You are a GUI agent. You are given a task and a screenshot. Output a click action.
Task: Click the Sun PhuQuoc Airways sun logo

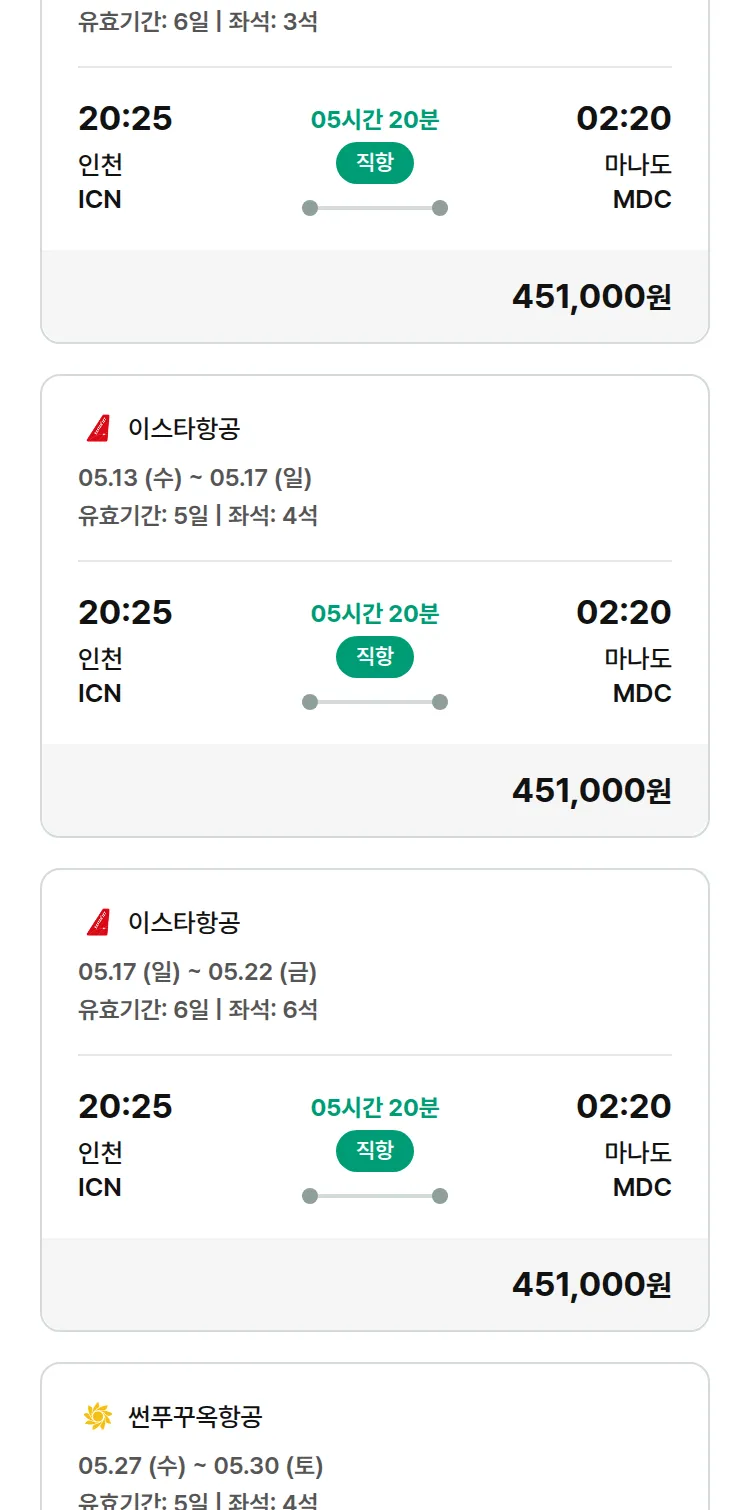click(98, 1416)
